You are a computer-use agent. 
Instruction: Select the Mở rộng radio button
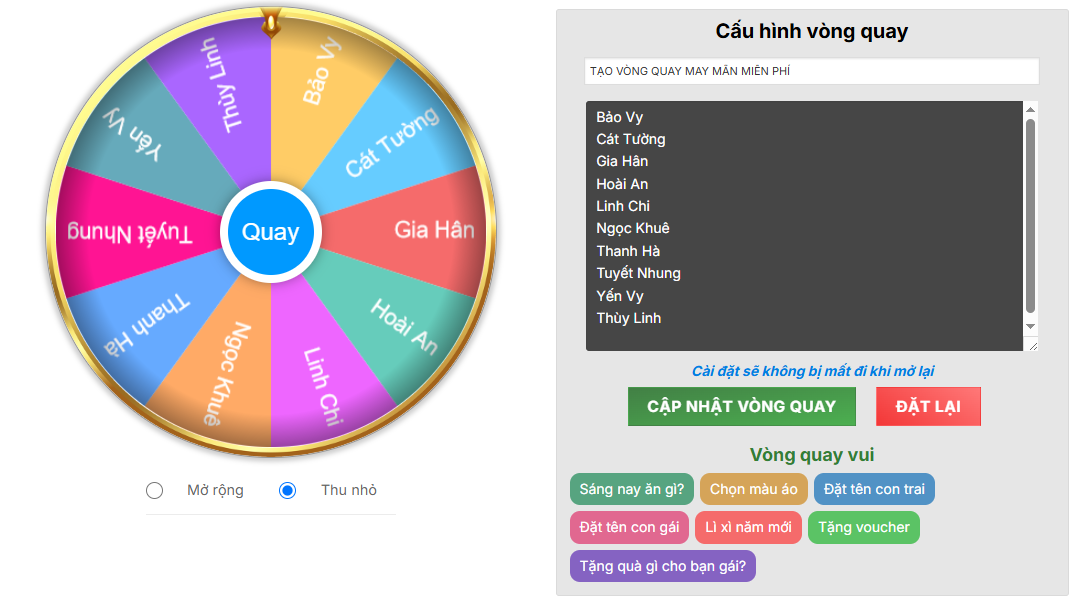155,491
